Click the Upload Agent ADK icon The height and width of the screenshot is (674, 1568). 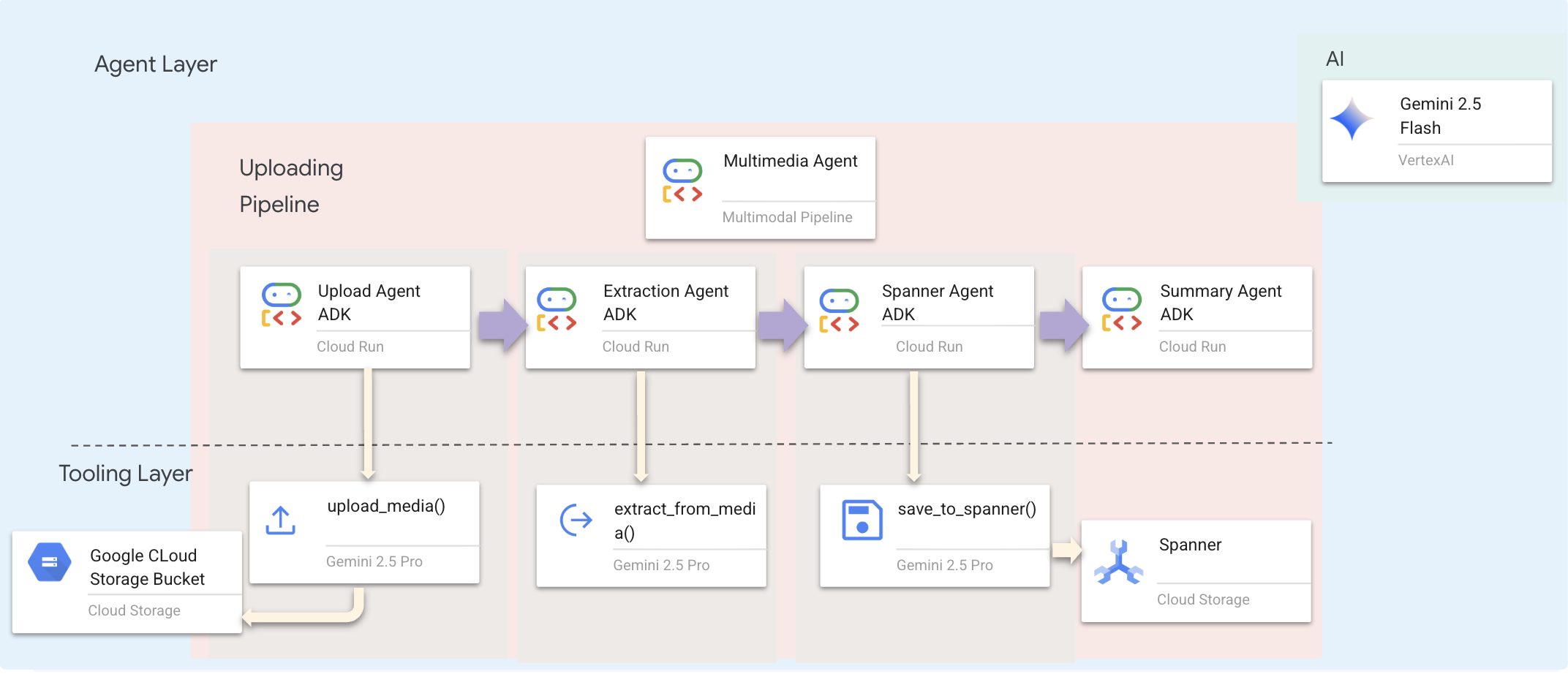[282, 305]
